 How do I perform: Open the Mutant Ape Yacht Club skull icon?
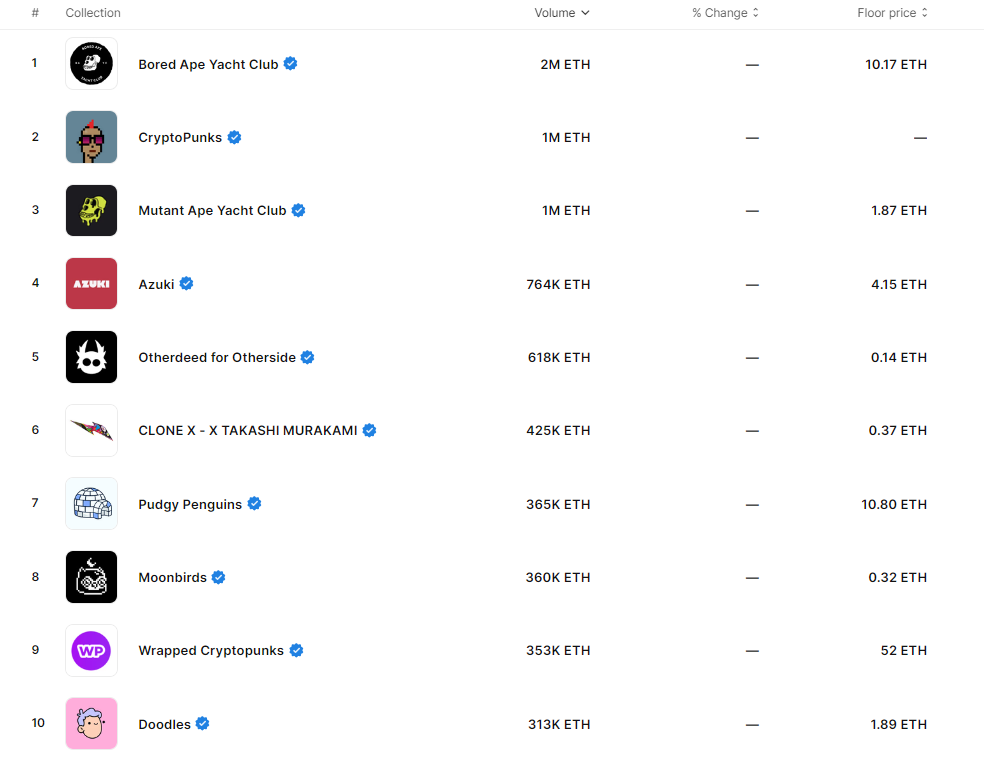(91, 210)
